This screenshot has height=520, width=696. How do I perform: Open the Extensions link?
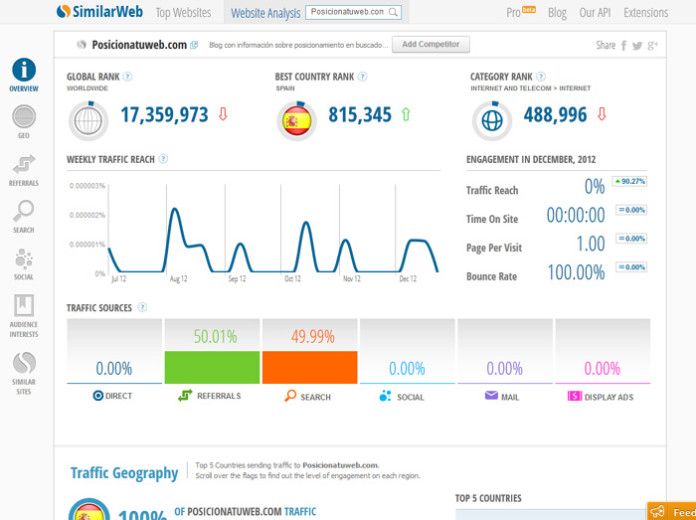coord(645,13)
